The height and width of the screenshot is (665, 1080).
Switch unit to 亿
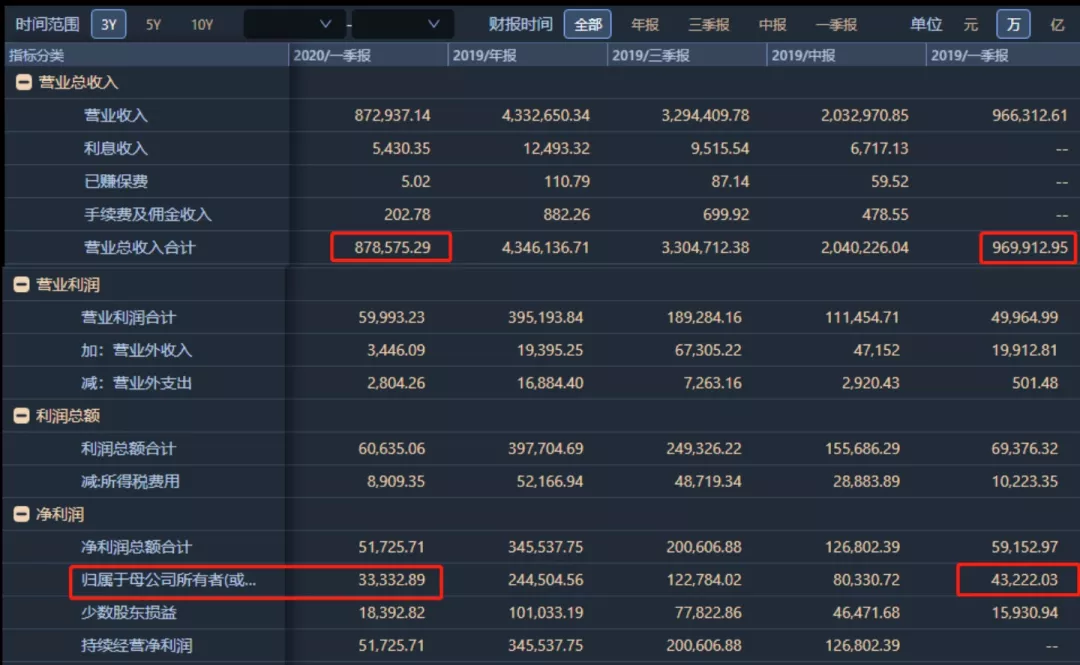tap(1057, 24)
